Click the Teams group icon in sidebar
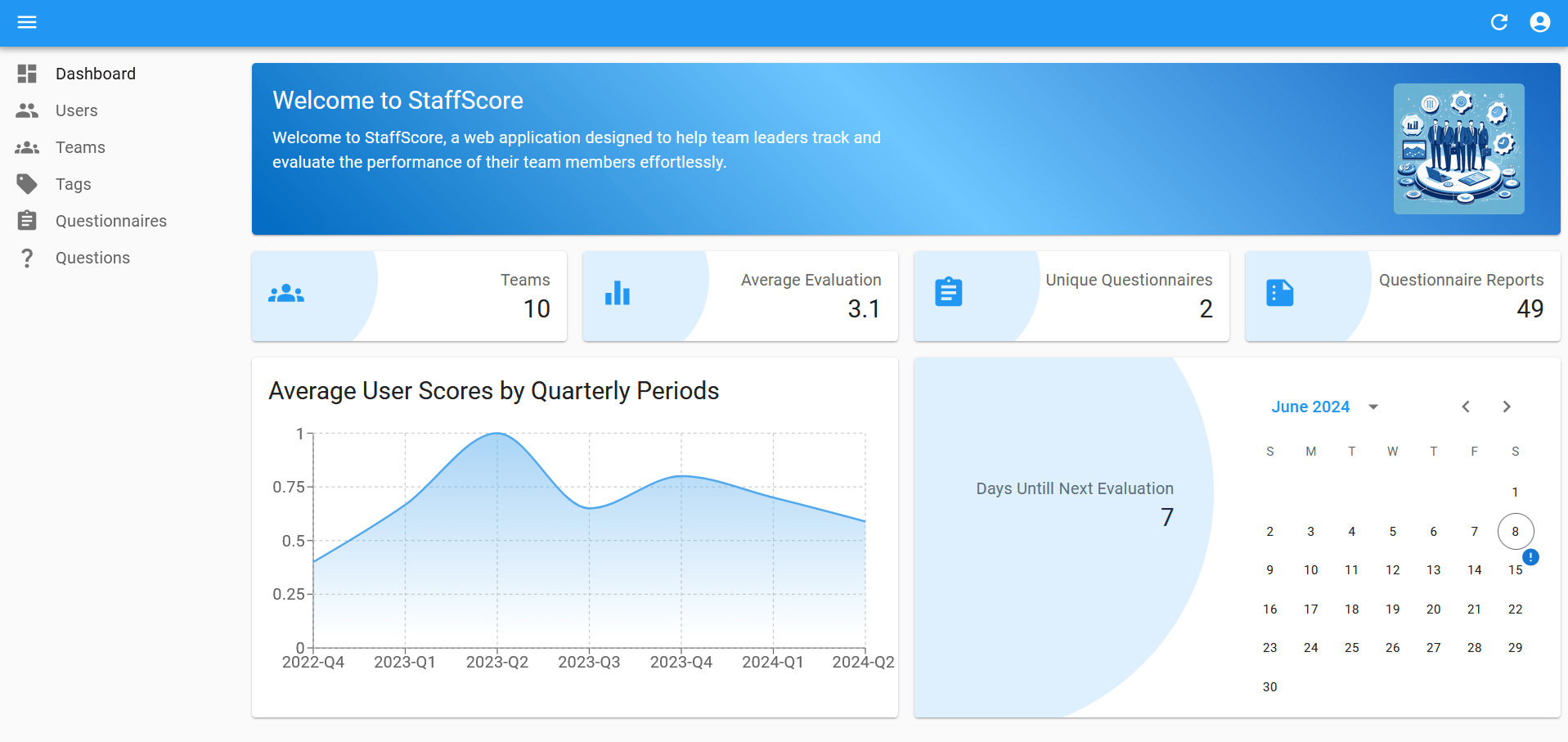 pyautogui.click(x=27, y=147)
